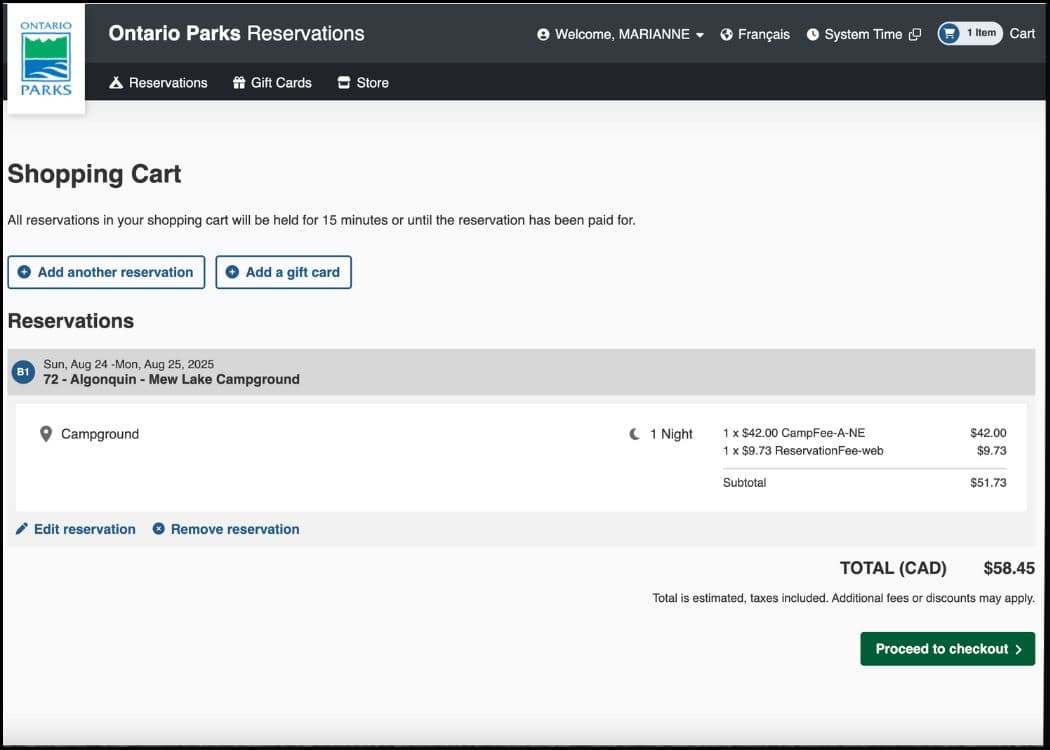
Task: Click the store front icon
Action: click(x=344, y=82)
